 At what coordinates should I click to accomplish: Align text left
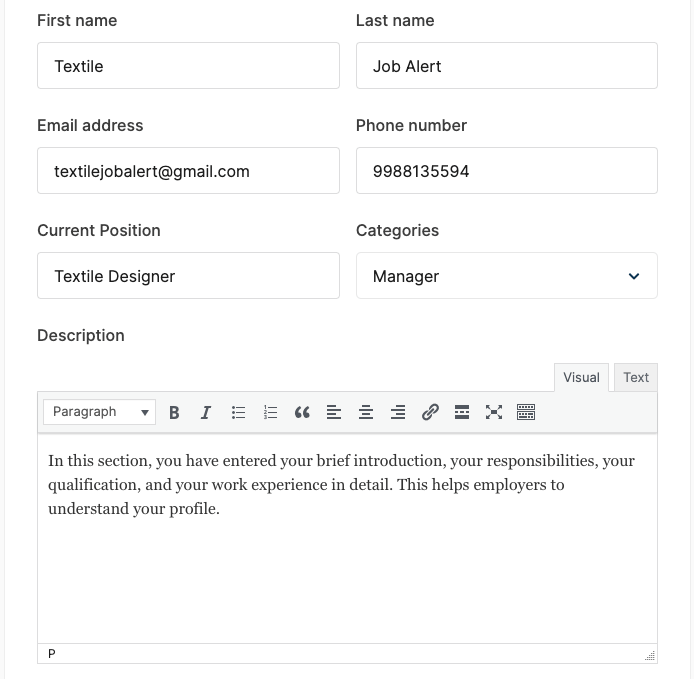click(x=334, y=412)
